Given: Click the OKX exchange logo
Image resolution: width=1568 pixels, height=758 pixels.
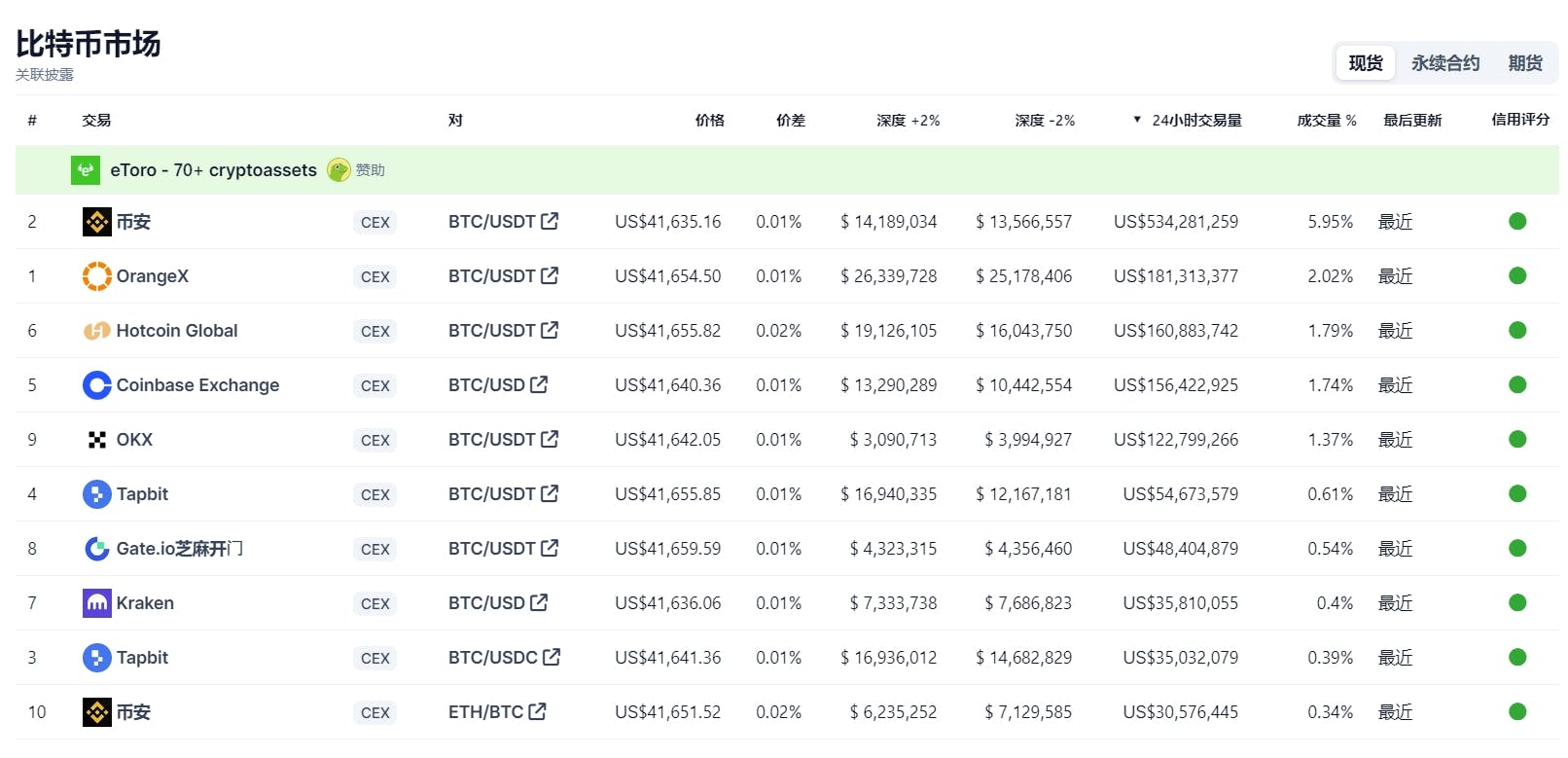Looking at the screenshot, I should click(x=96, y=440).
